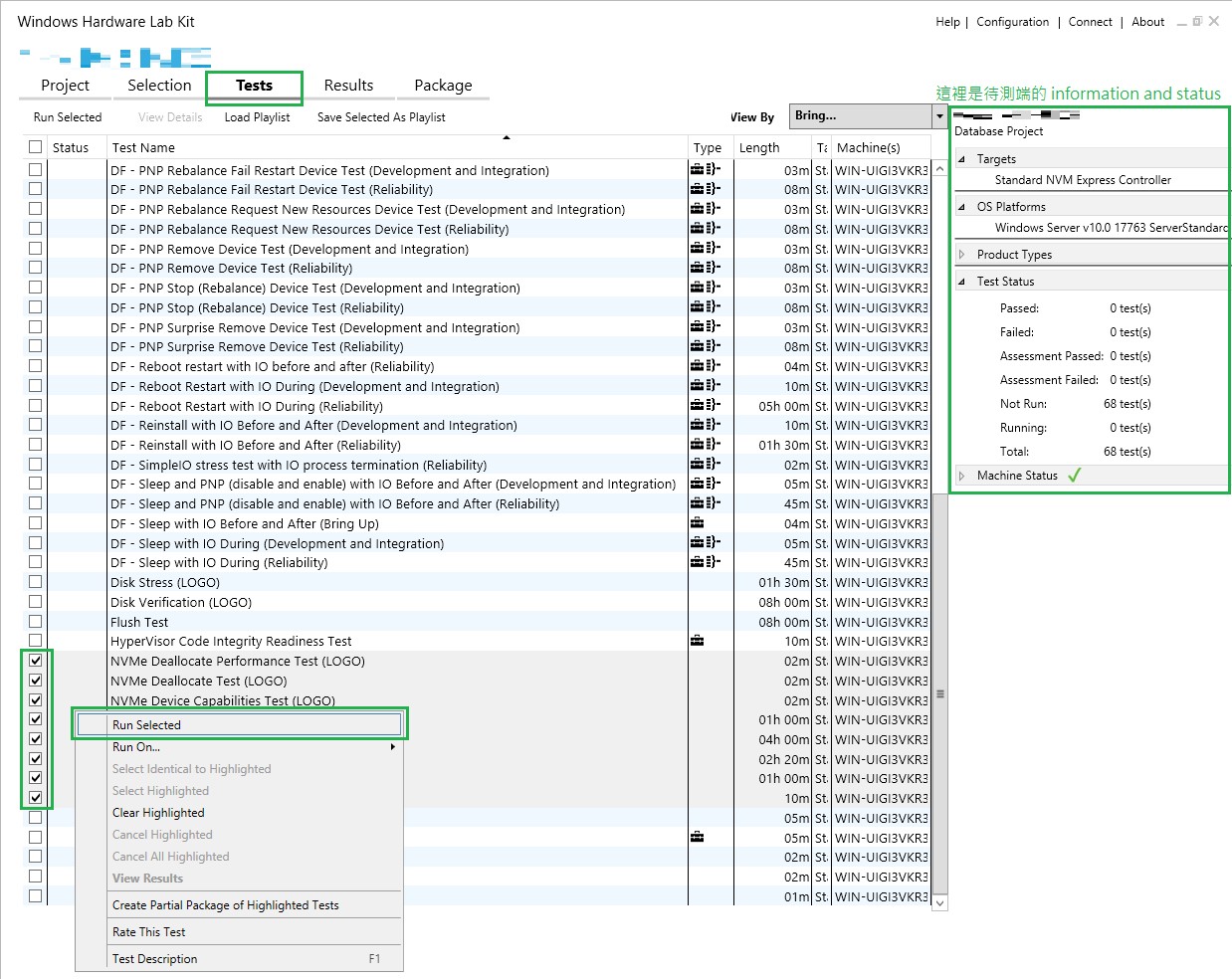Click the test list scrollbar thumb
The width and height of the screenshot is (1232, 979).
coord(939,693)
